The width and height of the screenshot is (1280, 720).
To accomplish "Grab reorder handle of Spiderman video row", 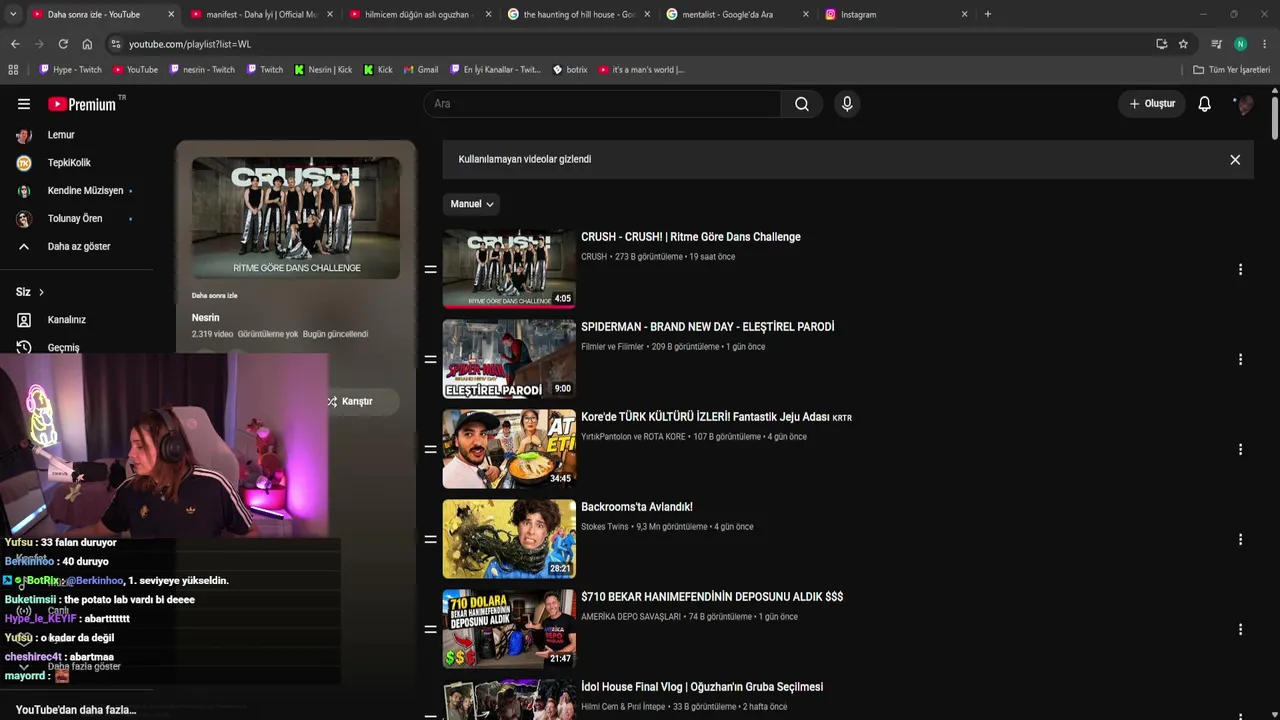I will tap(430, 359).
